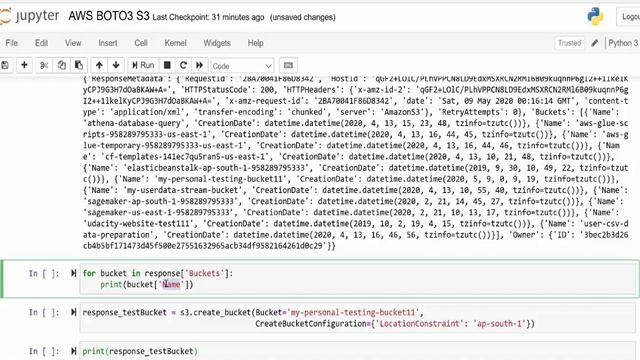Click 'sagemaker-us-east-1-958289795333' in output

(x=158, y=213)
